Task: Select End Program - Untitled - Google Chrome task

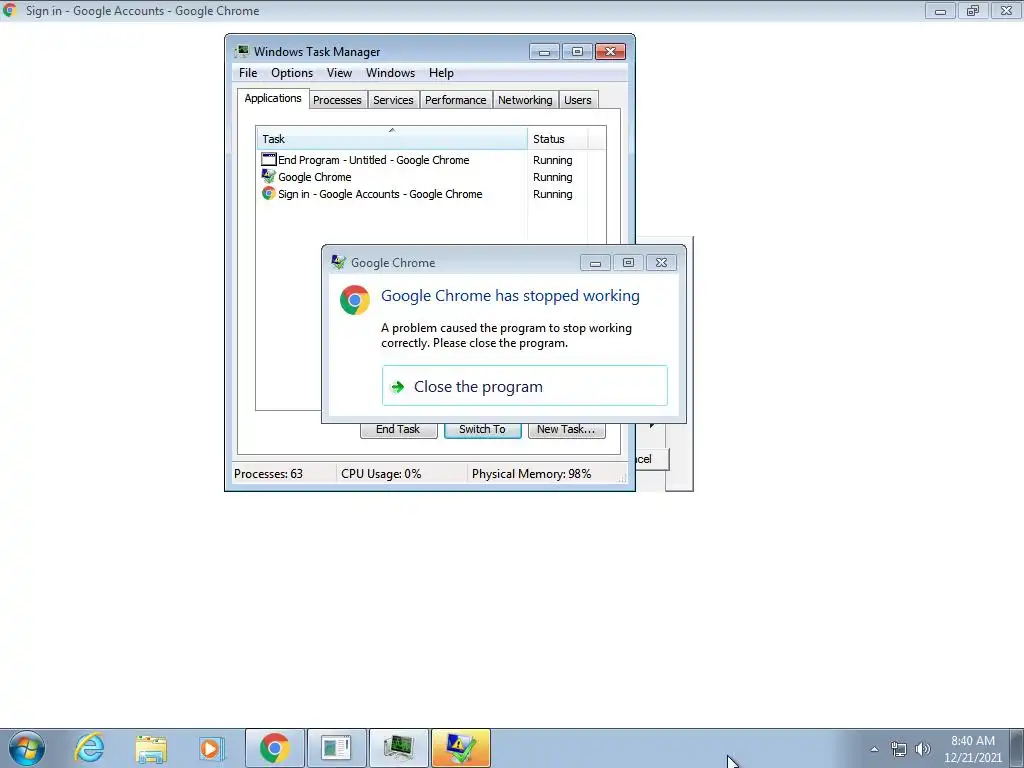Action: tap(373, 160)
